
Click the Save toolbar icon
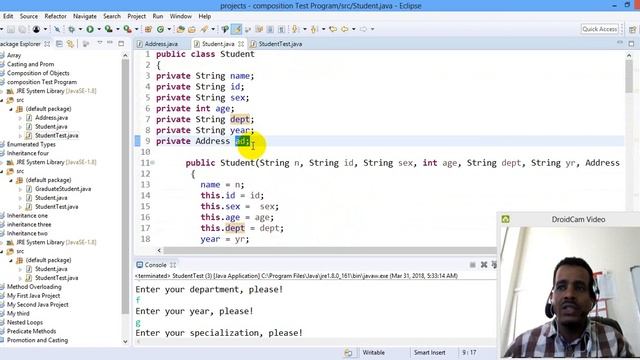tap(11, 29)
